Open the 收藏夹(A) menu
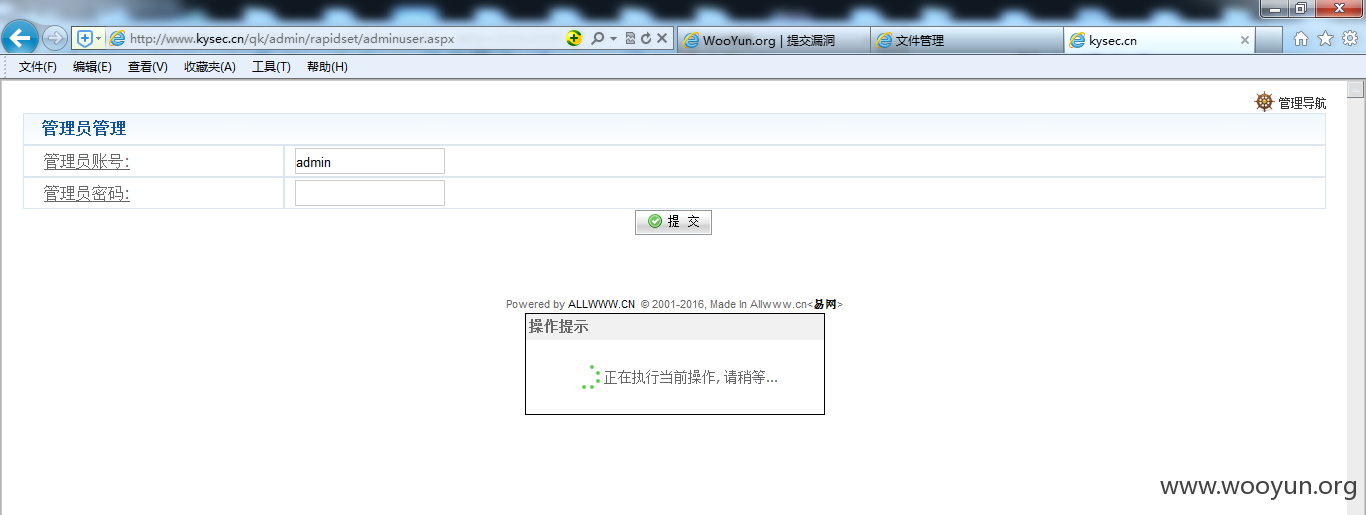This screenshot has height=515, width=1366. [x=210, y=67]
